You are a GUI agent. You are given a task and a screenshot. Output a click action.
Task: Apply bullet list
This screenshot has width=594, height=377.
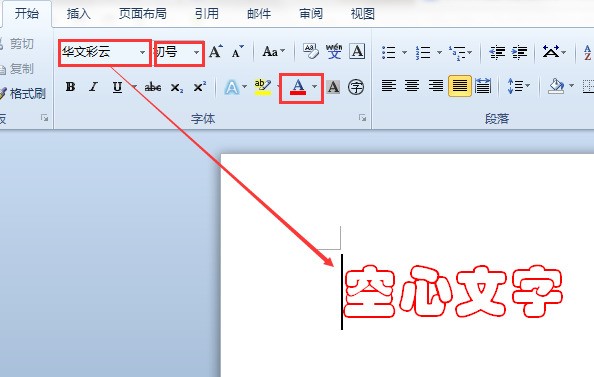click(x=389, y=52)
